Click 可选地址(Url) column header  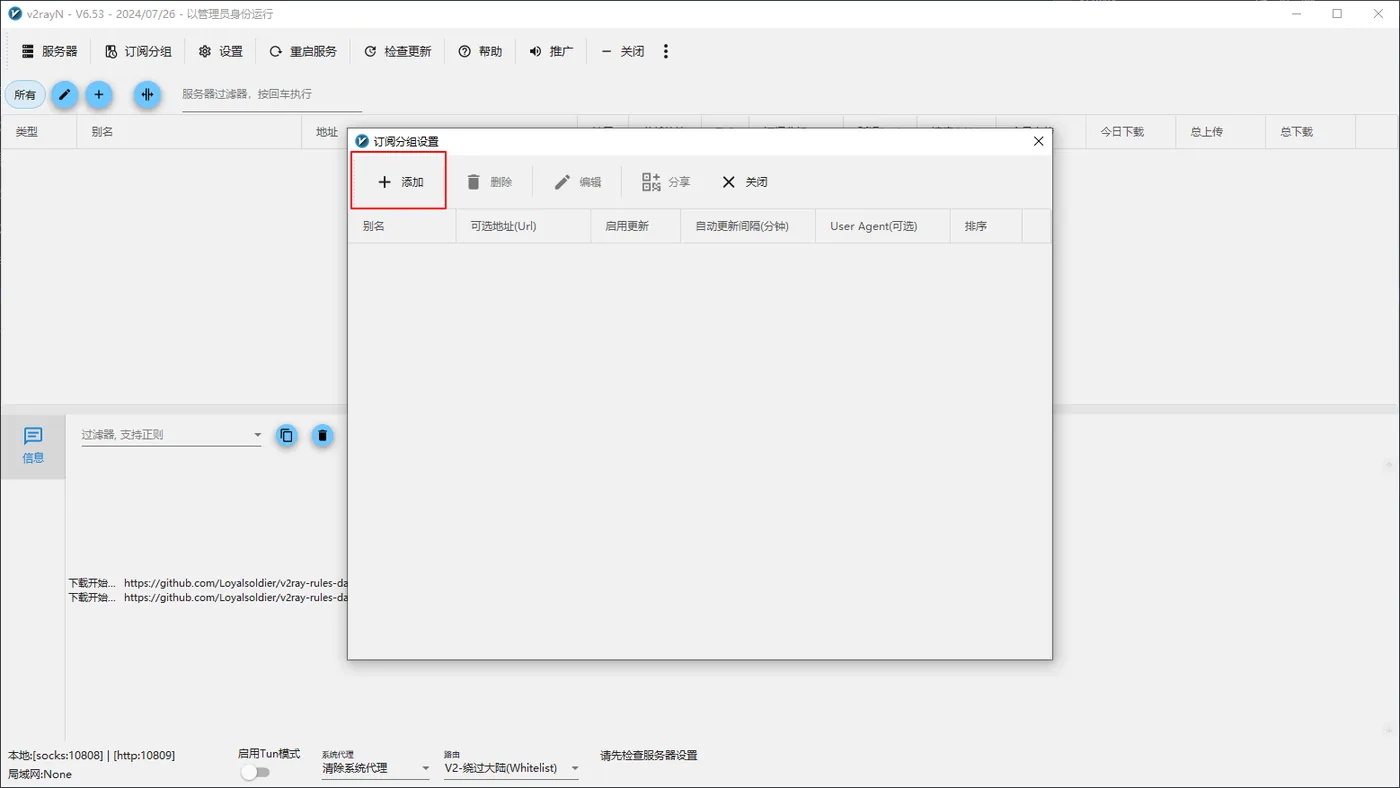click(523, 226)
